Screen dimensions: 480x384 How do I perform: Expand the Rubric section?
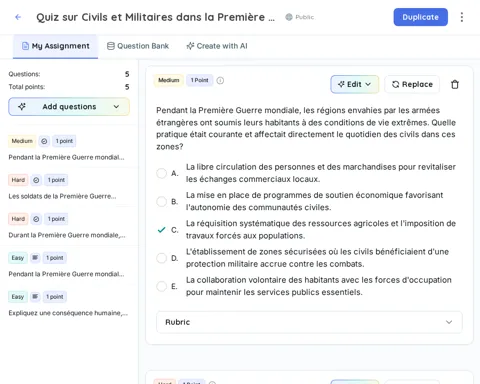[309, 322]
